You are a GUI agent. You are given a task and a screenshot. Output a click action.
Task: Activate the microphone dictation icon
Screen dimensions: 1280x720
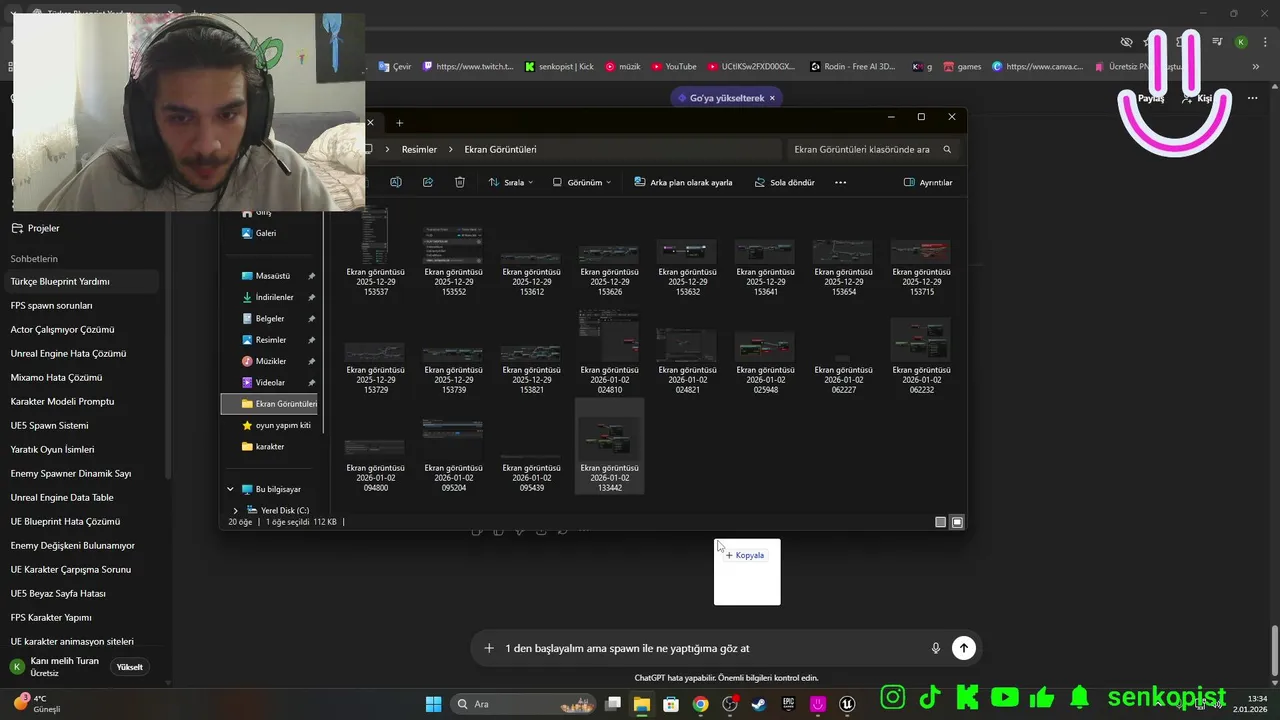coord(936,648)
